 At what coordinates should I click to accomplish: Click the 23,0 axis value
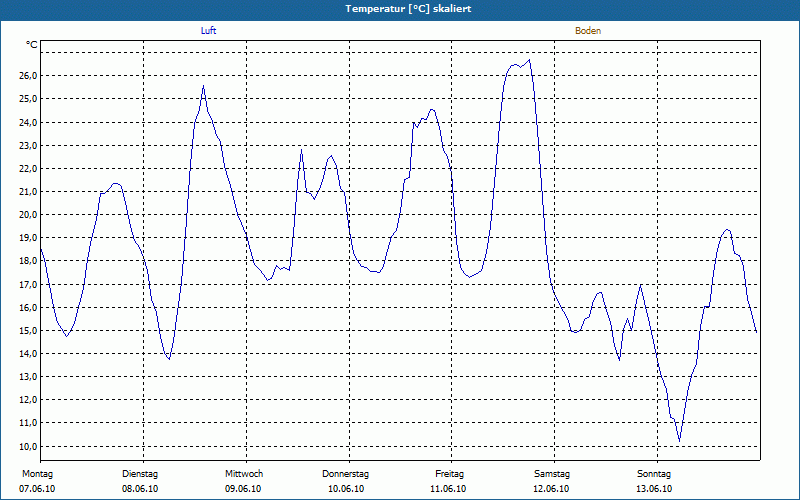tap(28, 145)
